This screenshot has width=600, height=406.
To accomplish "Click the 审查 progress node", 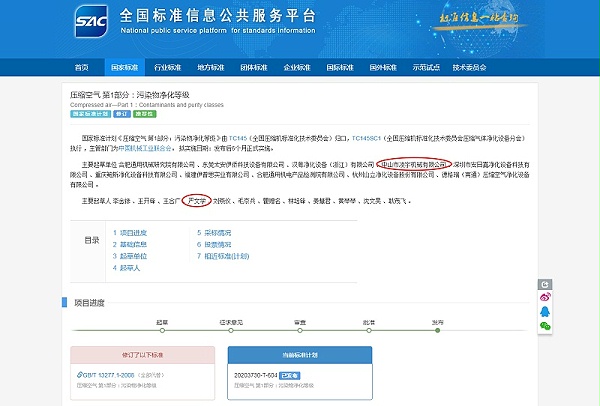I will [300, 330].
